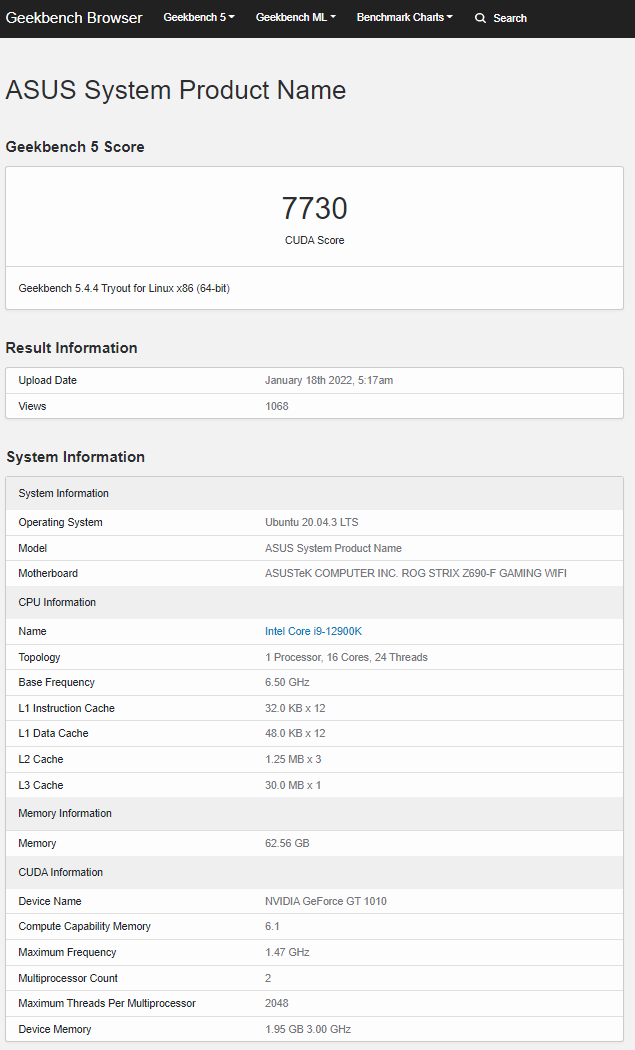Viewport: 635px width, 1050px height.
Task: Click the Motherboard ROG STRIX Z690-F value
Action: (415, 573)
